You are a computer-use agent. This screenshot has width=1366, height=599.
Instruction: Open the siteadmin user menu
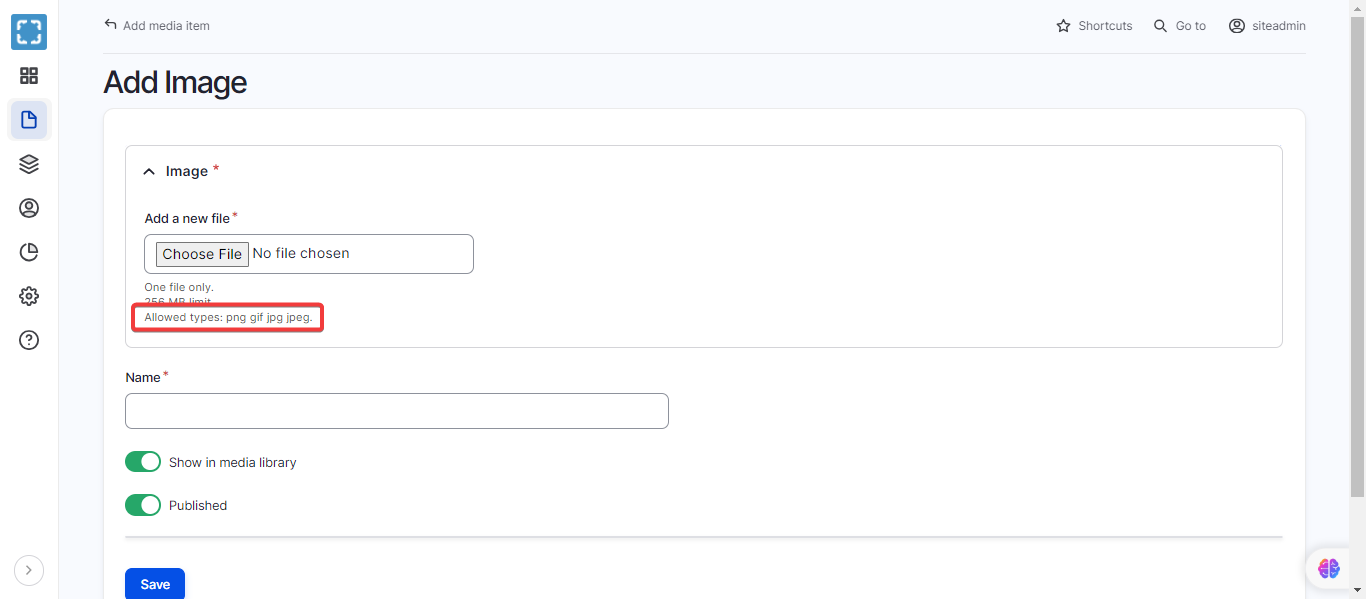pyautogui.click(x=1267, y=26)
